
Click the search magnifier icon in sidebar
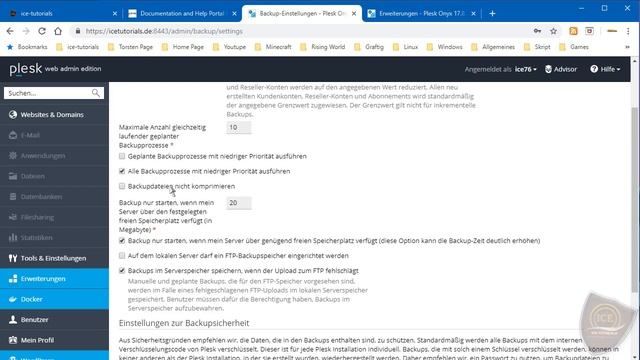[x=96, y=93]
